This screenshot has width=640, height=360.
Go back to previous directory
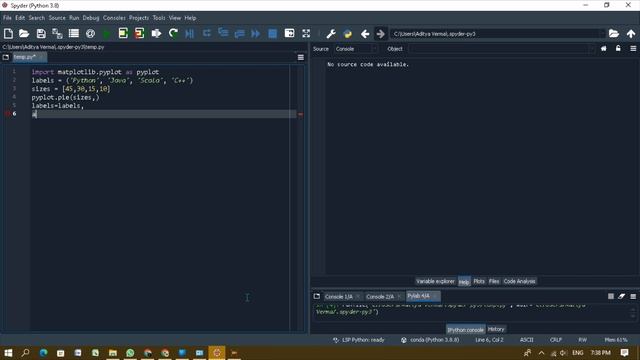click(x=365, y=33)
